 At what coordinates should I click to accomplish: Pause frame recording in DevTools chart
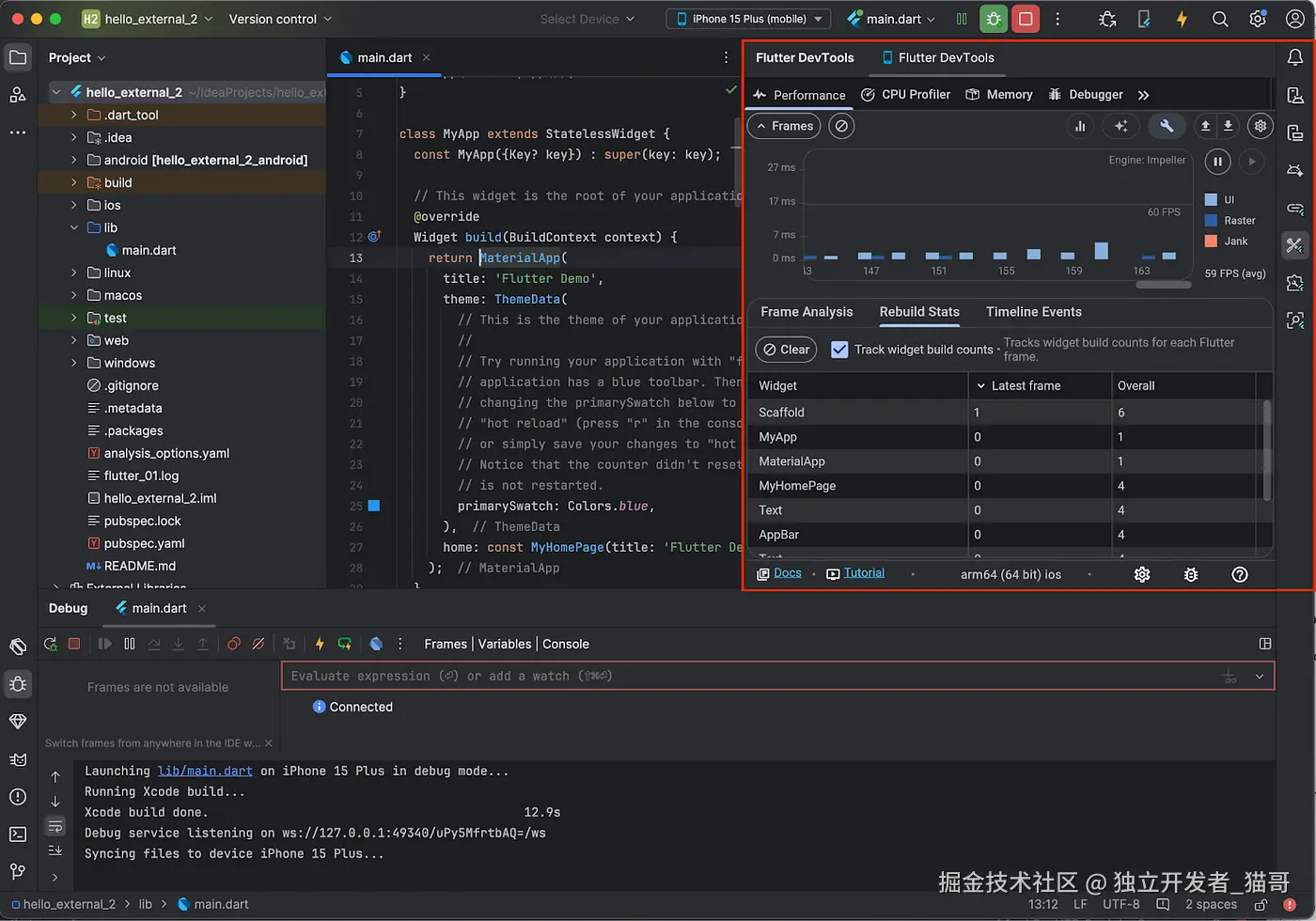click(1217, 162)
